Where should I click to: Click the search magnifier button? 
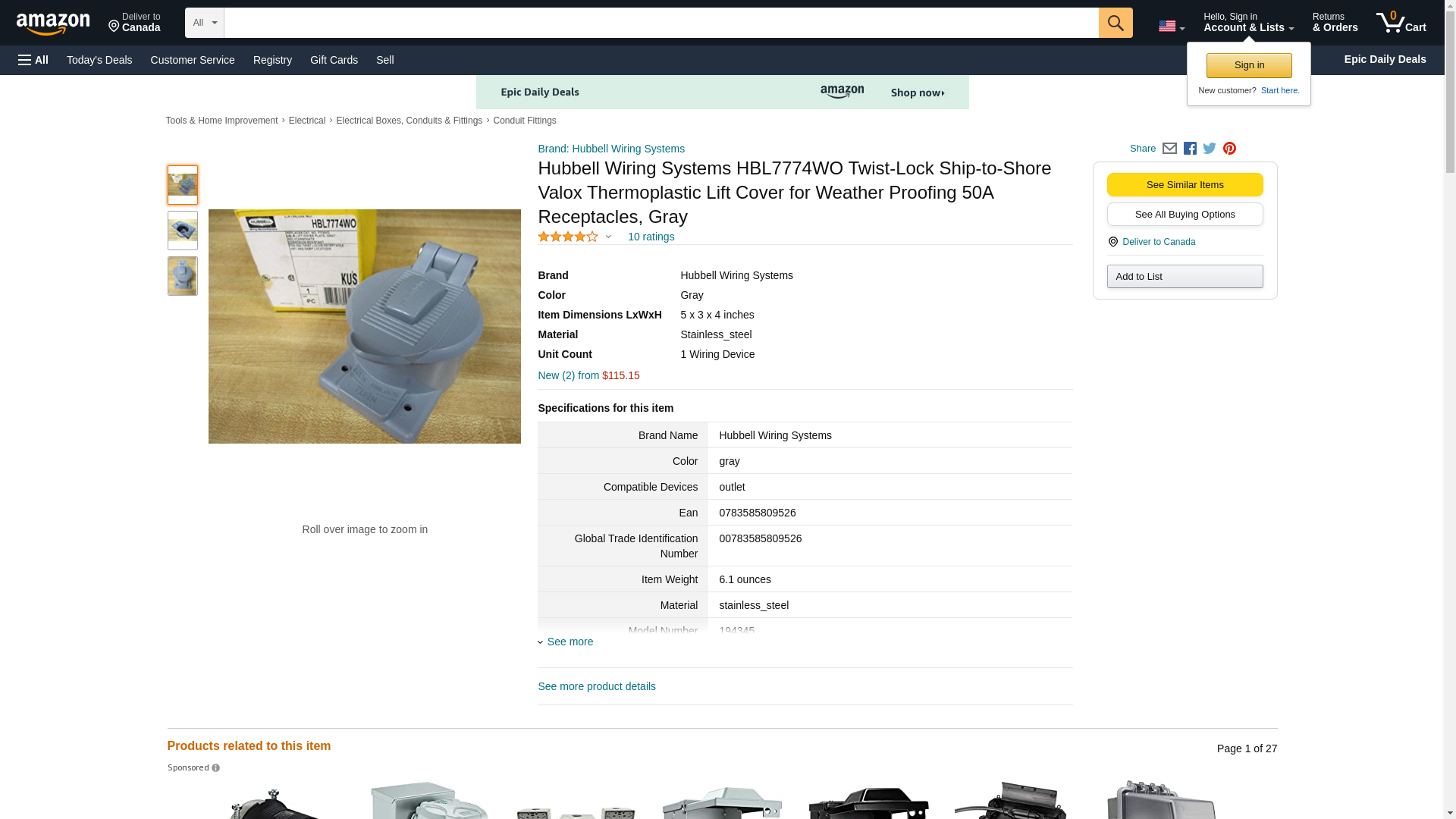(x=1115, y=23)
